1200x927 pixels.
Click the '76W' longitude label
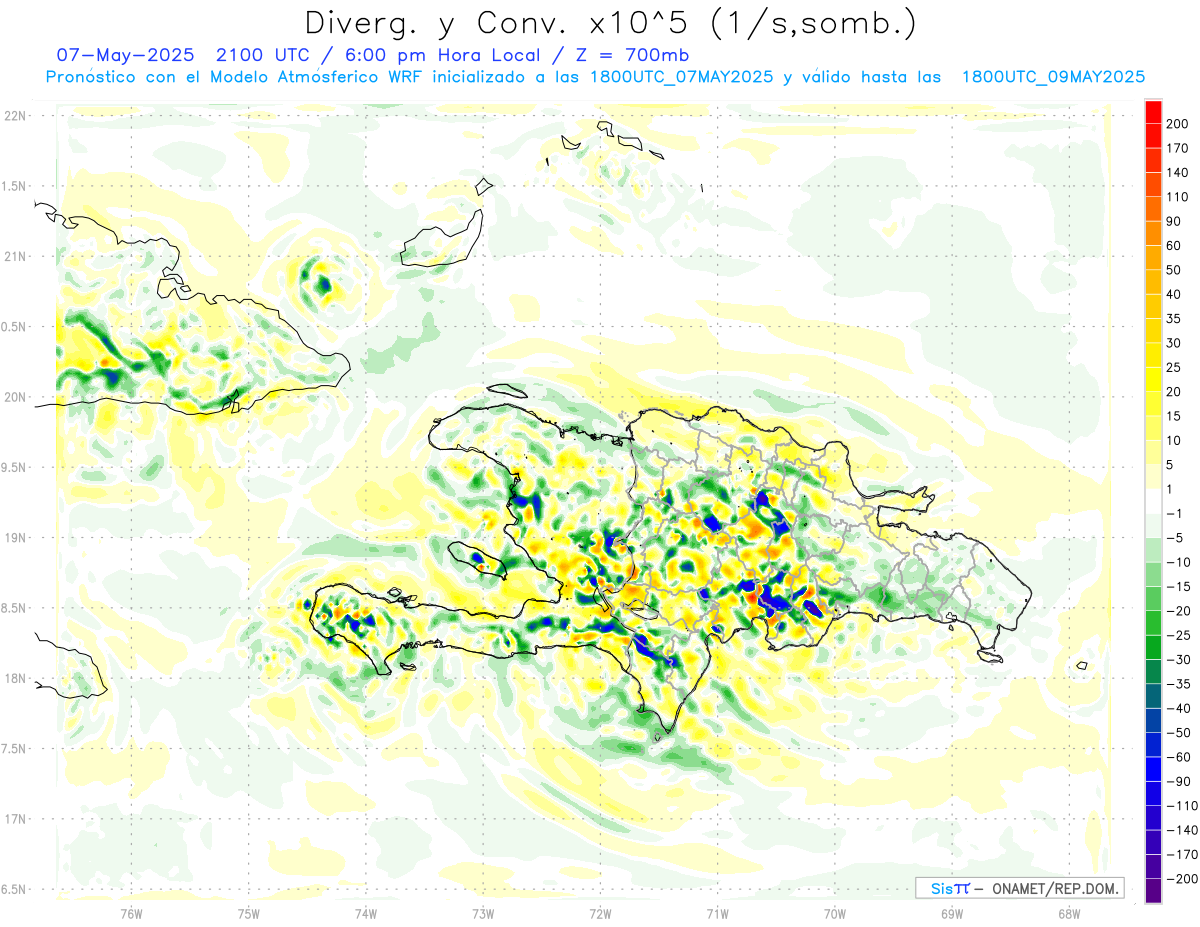[131, 912]
